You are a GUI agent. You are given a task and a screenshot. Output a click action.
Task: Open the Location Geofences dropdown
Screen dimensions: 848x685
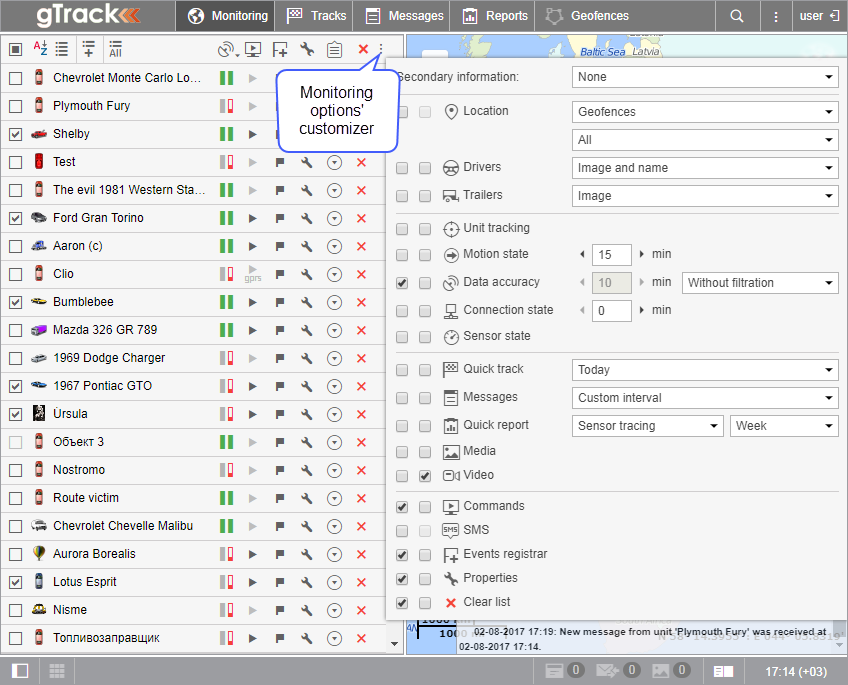[705, 112]
